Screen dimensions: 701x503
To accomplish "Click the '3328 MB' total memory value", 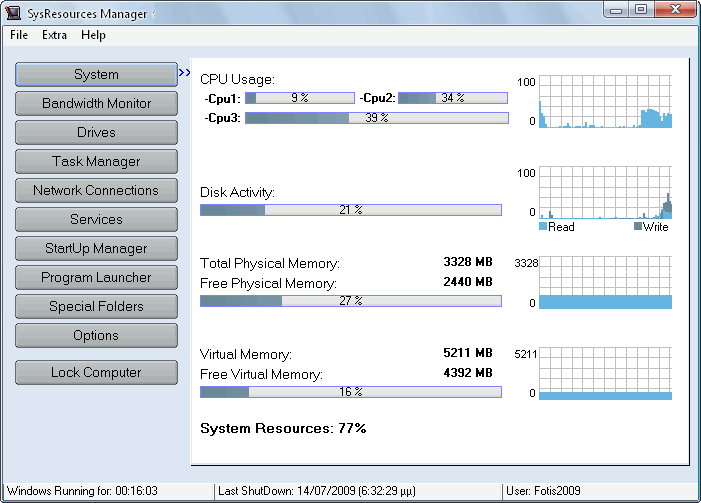I will (x=468, y=262).
